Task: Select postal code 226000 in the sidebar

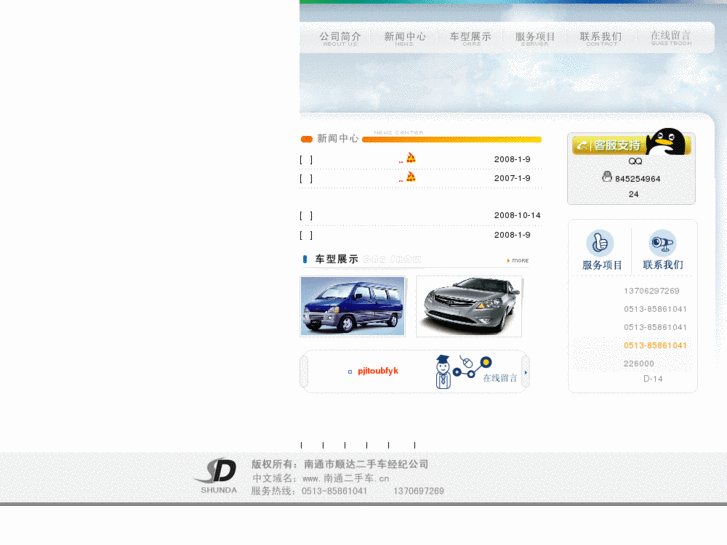Action: 639,364
